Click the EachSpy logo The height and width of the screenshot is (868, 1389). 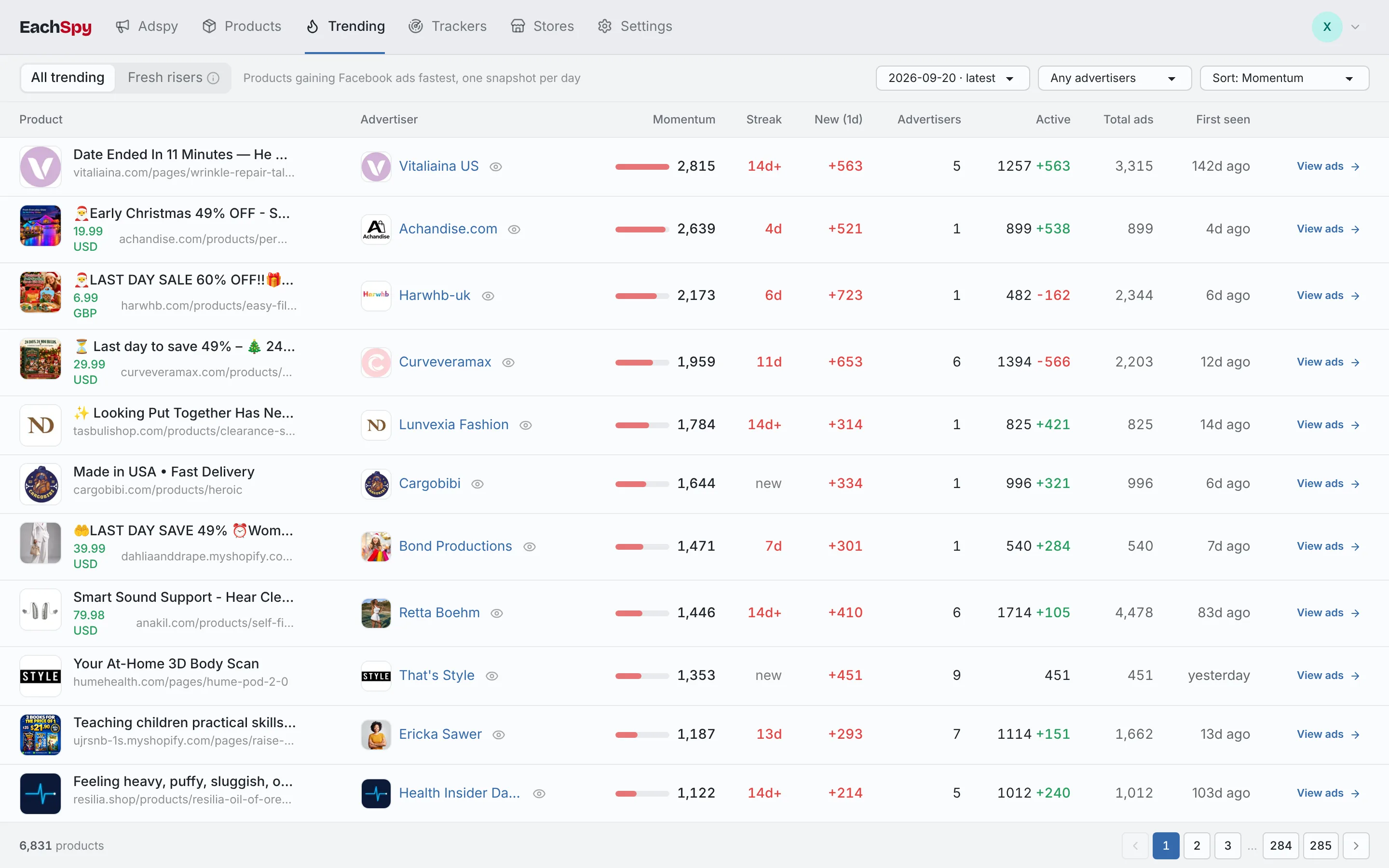[x=55, y=27]
